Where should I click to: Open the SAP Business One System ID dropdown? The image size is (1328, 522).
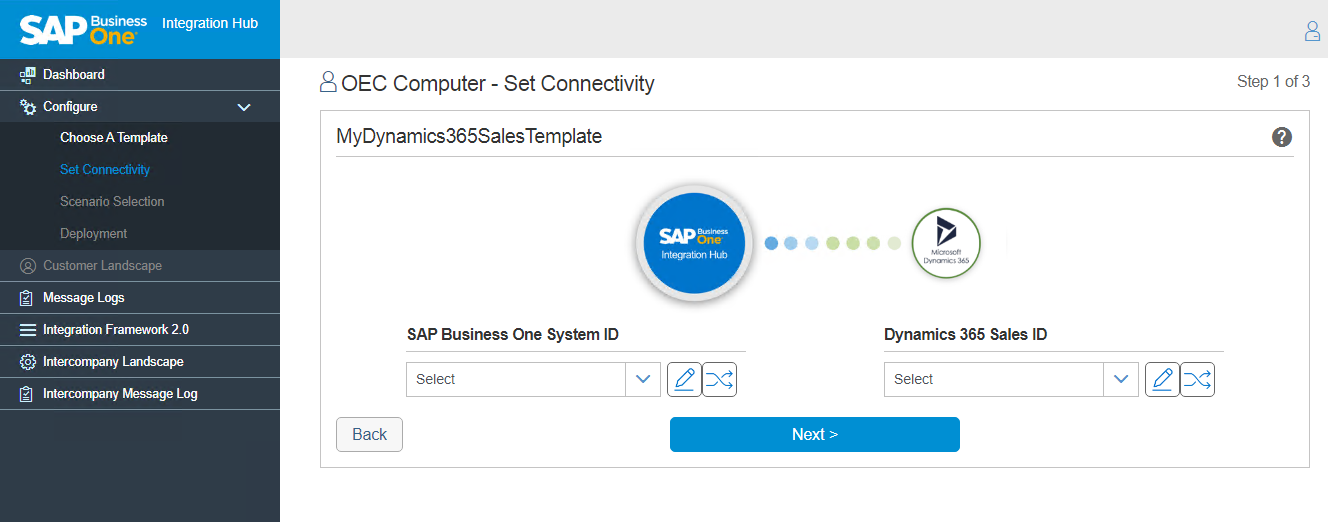[x=643, y=379]
